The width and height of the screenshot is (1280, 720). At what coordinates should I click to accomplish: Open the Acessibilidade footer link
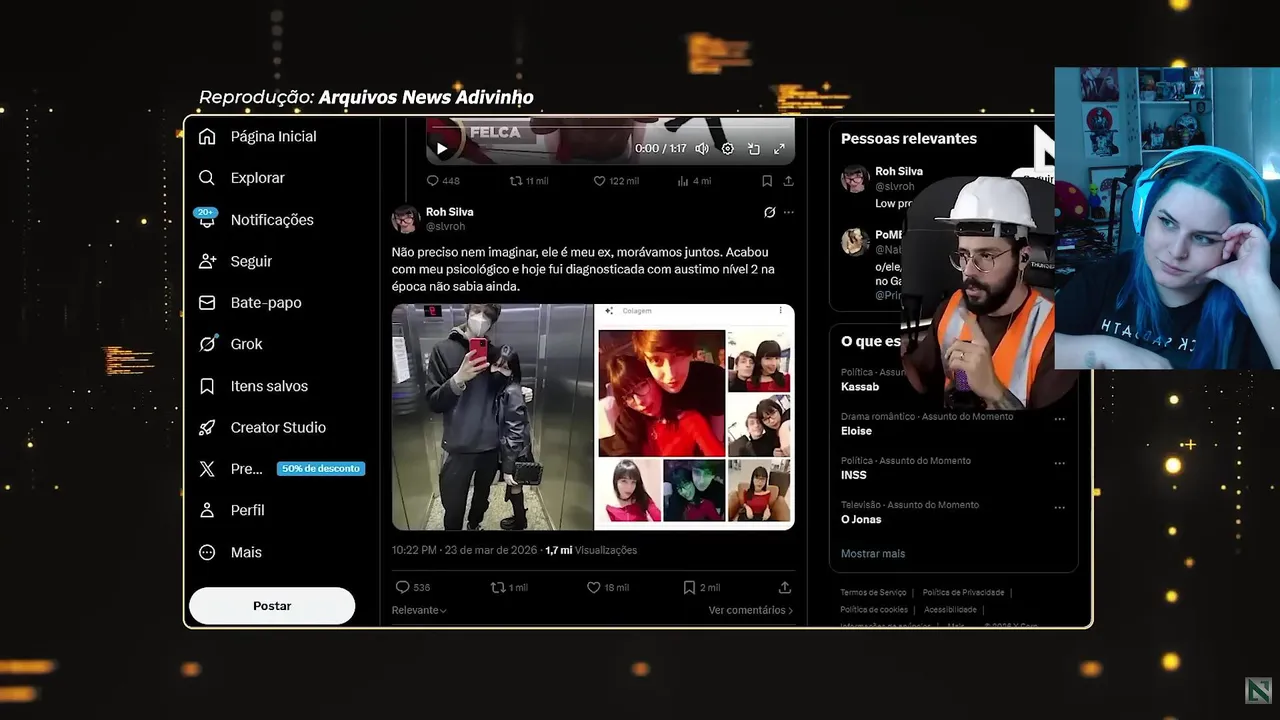[950, 609]
